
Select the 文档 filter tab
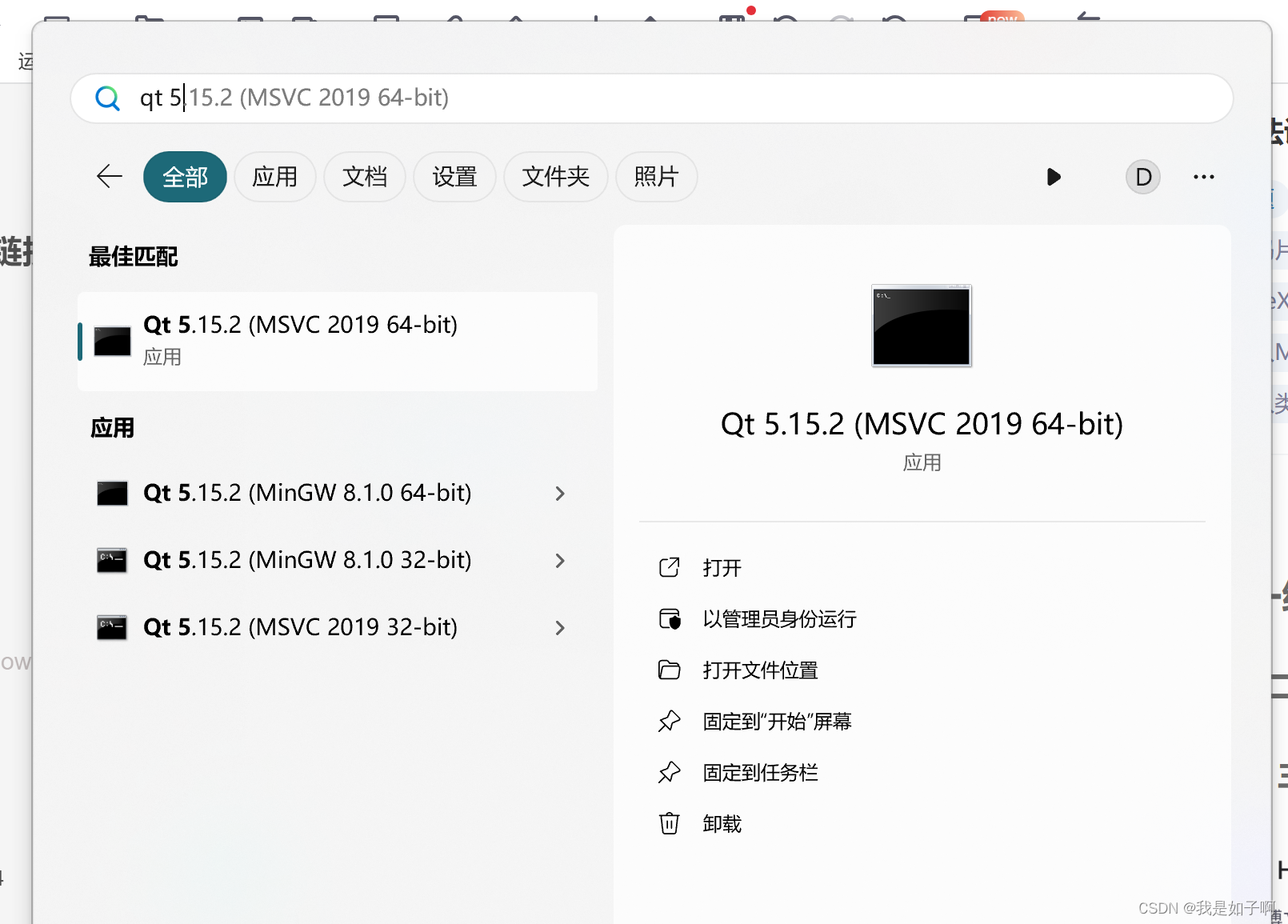tap(365, 177)
